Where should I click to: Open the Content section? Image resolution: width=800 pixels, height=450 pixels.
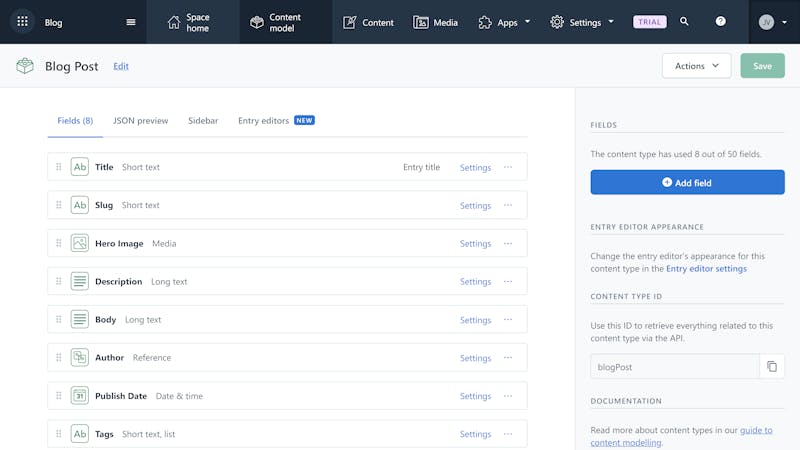click(368, 22)
